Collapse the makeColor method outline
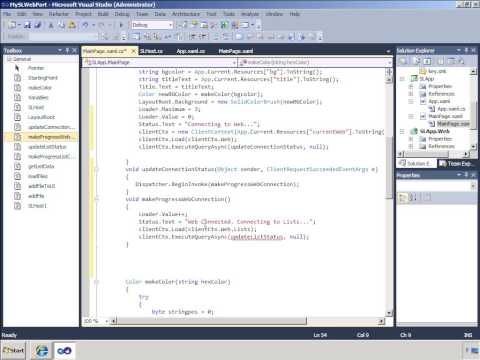Screen dimensions: 480x360 (96, 282)
